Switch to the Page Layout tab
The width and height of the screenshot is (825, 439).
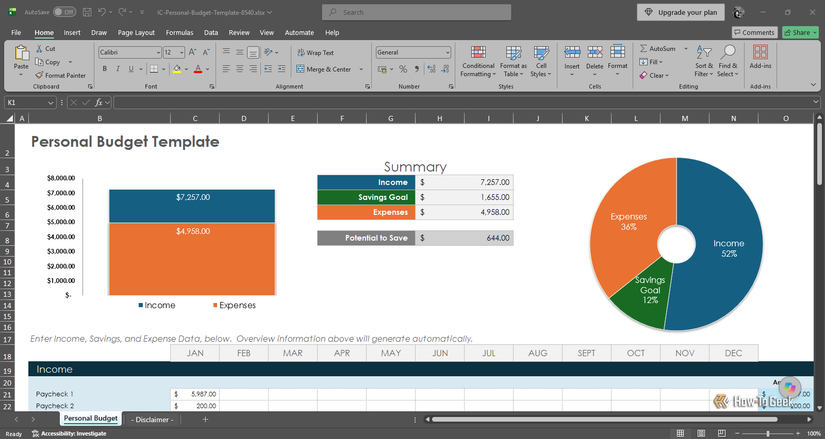point(136,32)
